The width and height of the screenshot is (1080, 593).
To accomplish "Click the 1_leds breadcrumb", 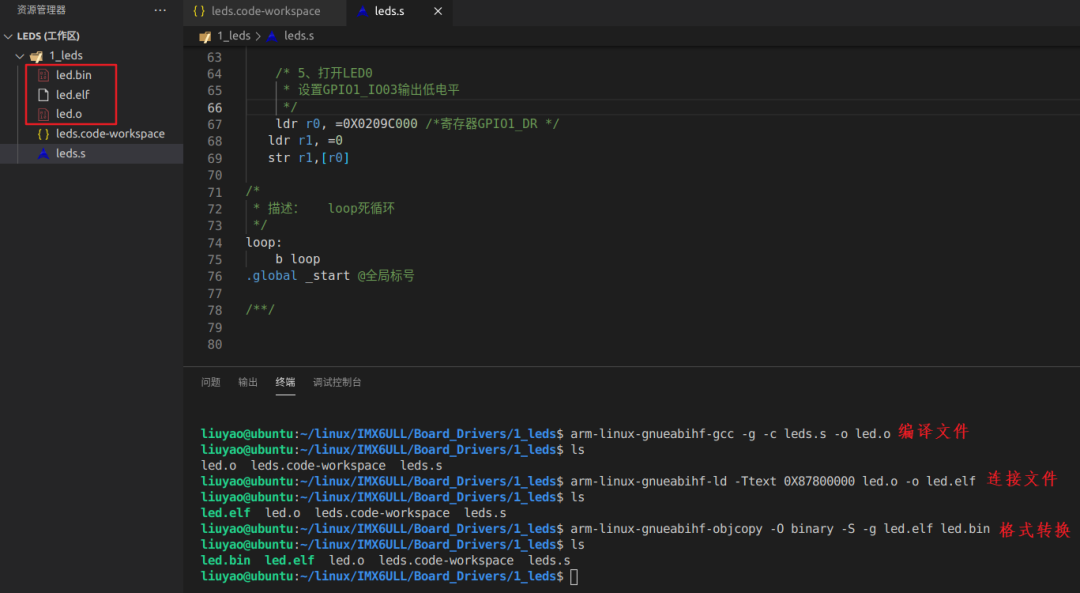I will 233,36.
